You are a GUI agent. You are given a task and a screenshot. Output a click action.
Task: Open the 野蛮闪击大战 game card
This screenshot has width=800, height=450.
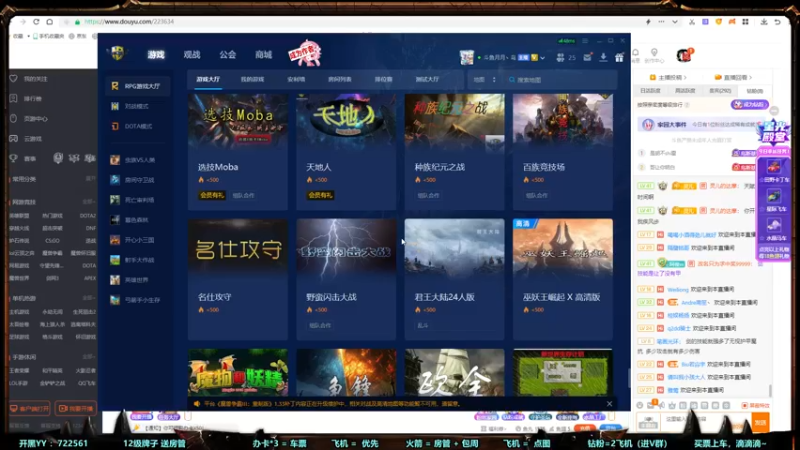(x=346, y=279)
